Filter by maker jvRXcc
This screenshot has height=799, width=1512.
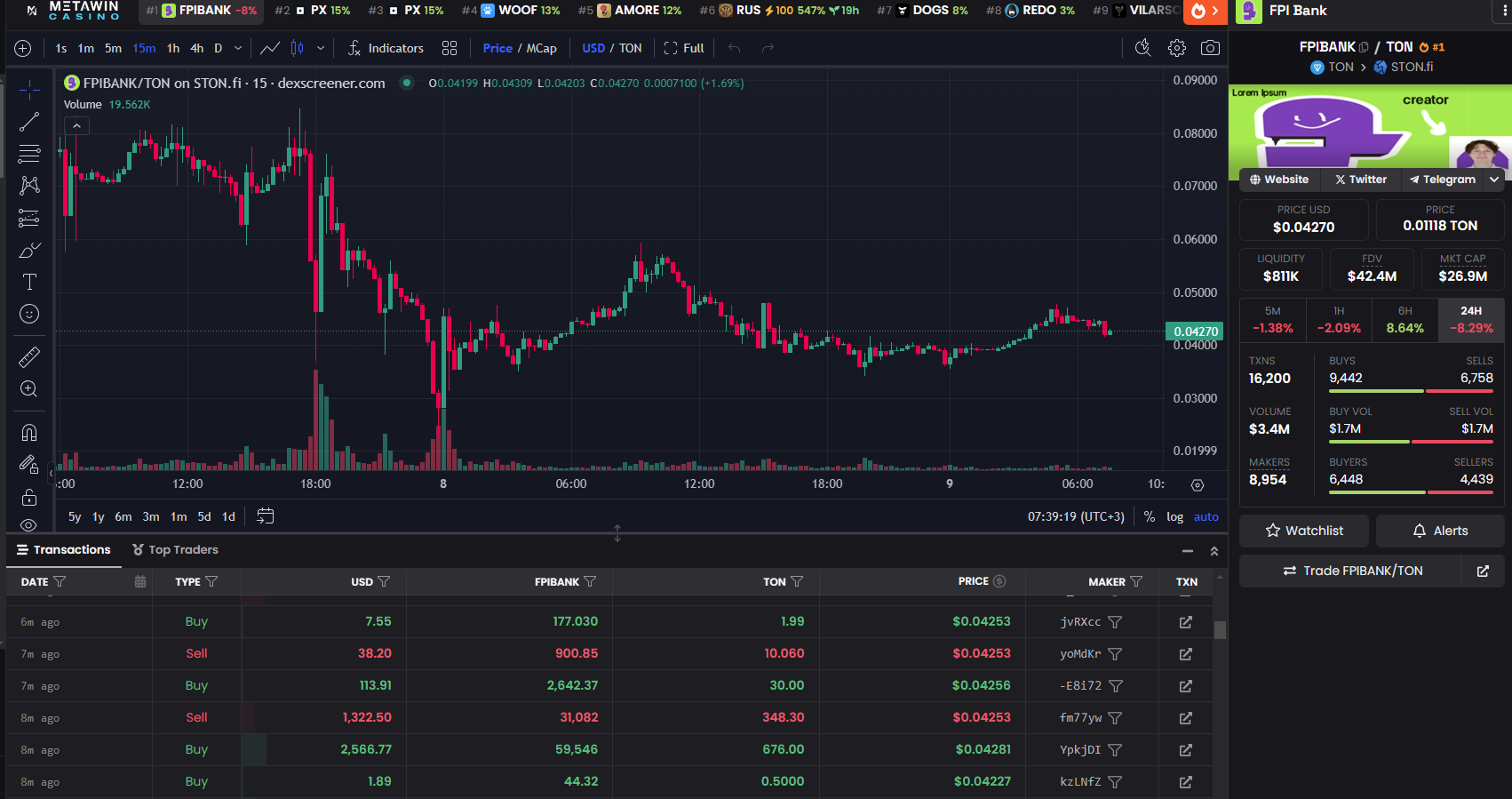(x=1115, y=622)
